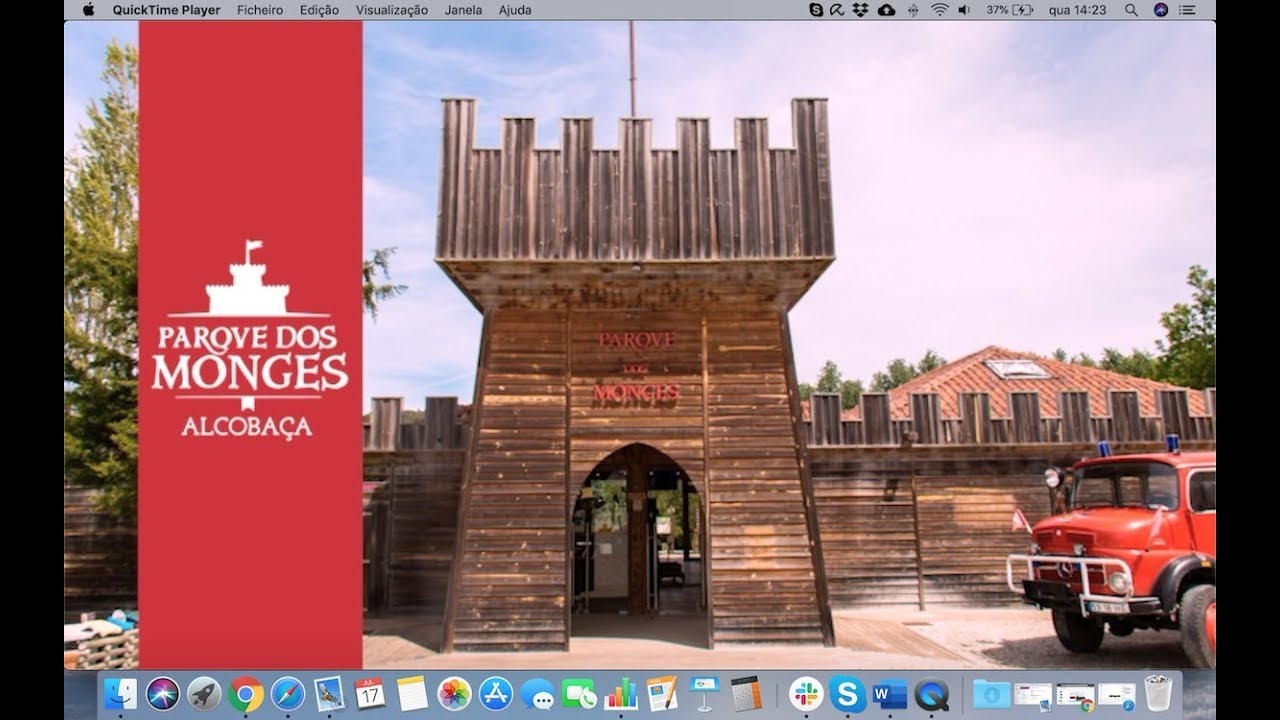1280x720 pixels.
Task: Open Skype from the Dock
Action: [x=848, y=693]
